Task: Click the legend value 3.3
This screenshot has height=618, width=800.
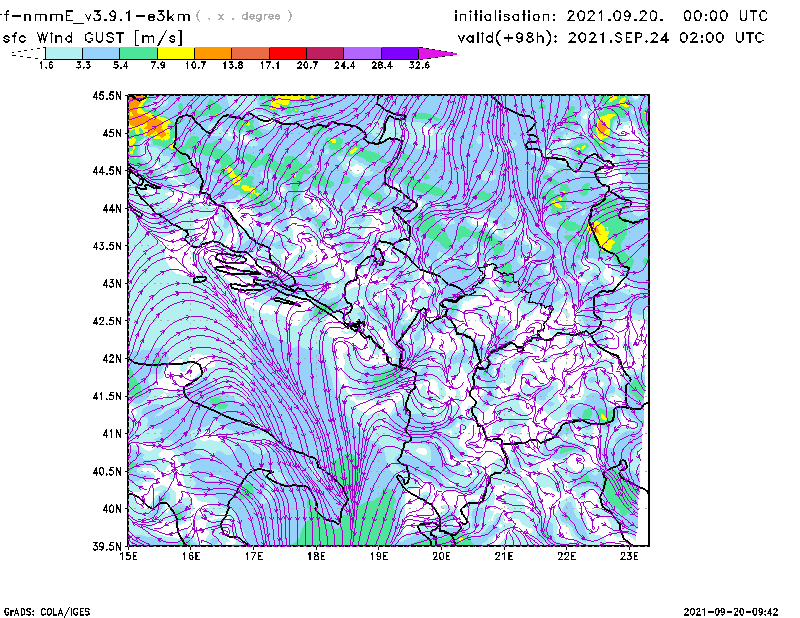Action: coord(83,65)
